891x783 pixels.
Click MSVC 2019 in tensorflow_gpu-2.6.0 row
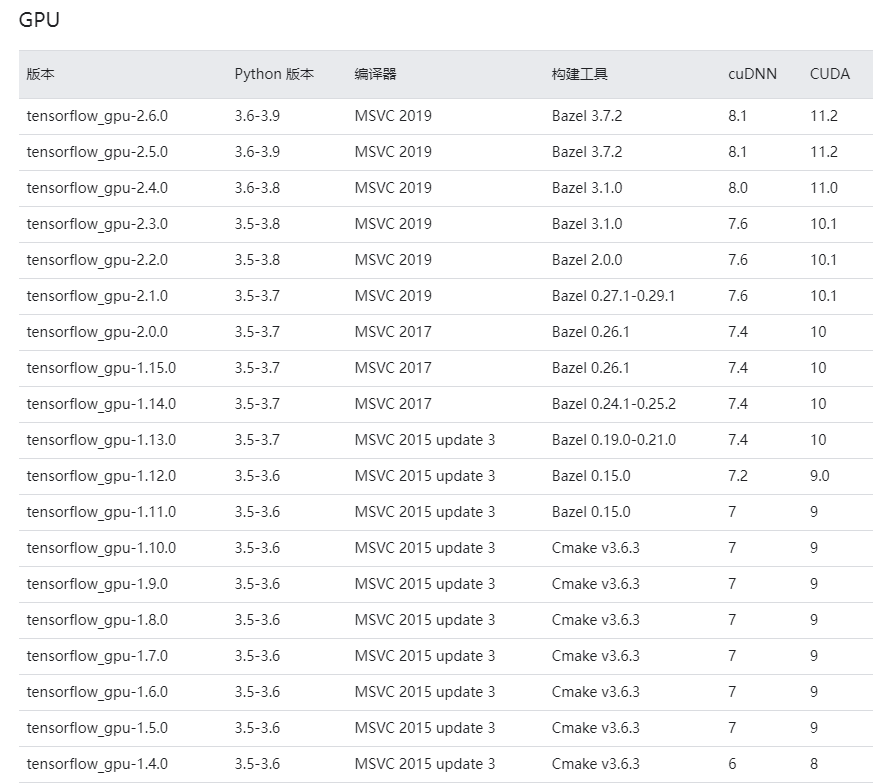(x=393, y=116)
